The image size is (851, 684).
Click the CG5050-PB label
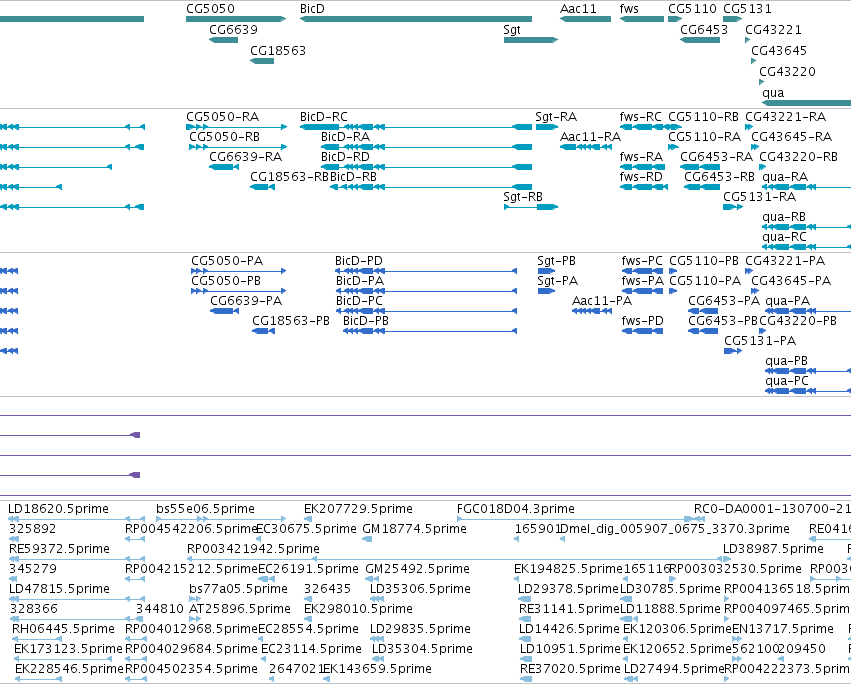[226, 281]
